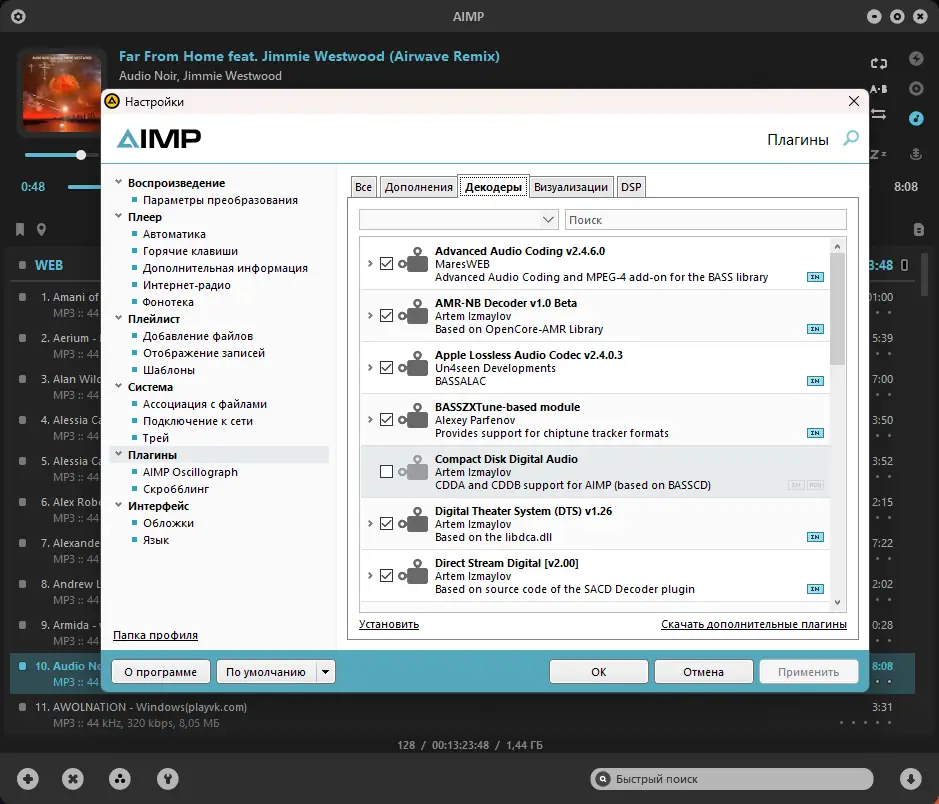Expand Apple Lossless Audio Codec details
Image resolution: width=939 pixels, height=804 pixels.
pos(370,368)
